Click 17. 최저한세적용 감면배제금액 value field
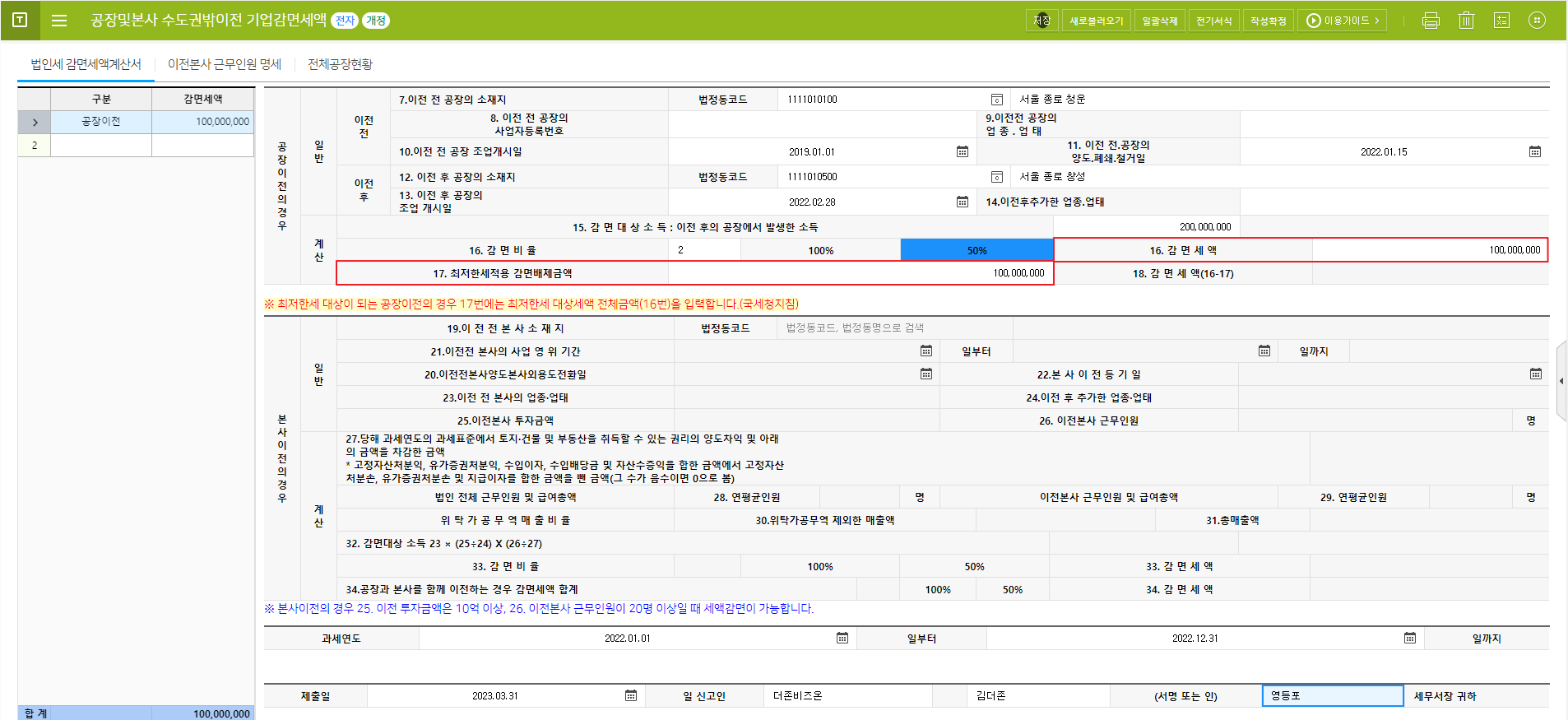1568x720 pixels. point(861,273)
